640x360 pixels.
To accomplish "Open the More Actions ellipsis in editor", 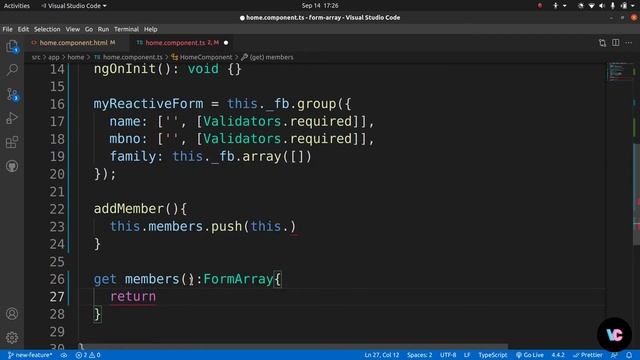I will point(629,43).
